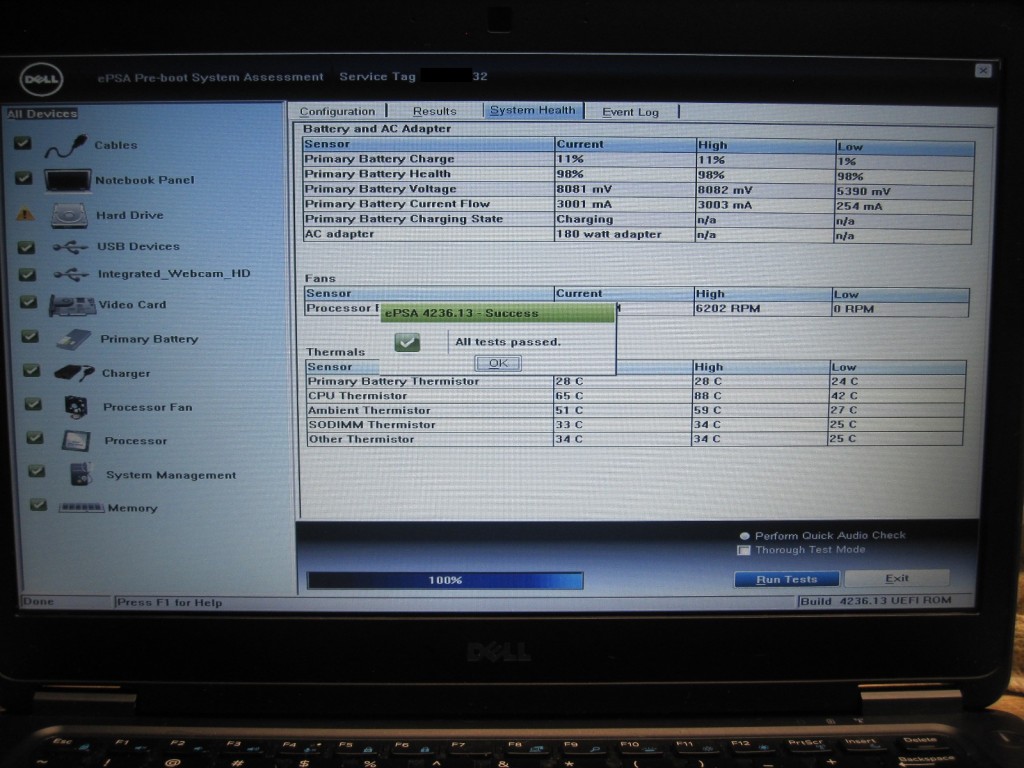Click the Primary Battery Charging State sensor
The height and width of the screenshot is (768, 1024).
(404, 219)
